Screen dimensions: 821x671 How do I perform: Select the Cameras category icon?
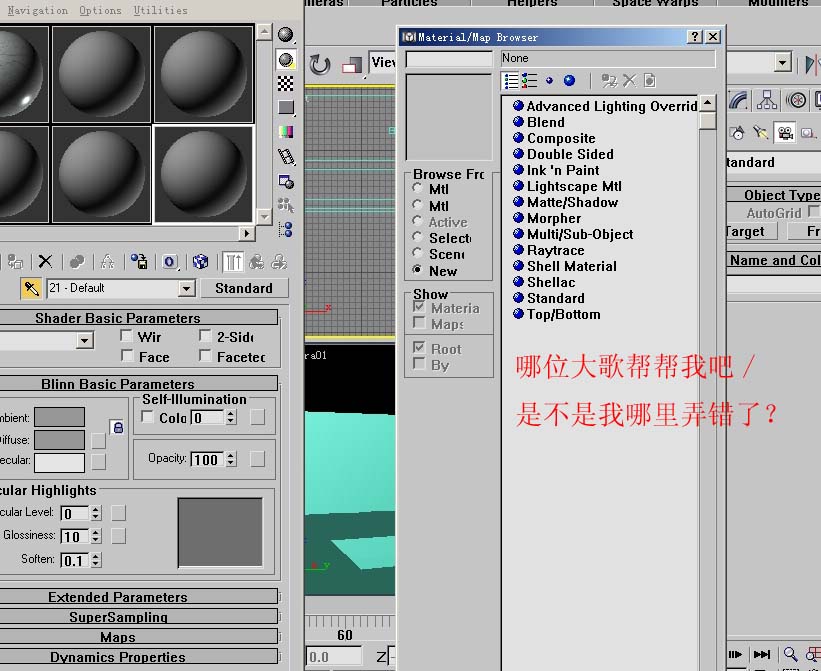pyautogui.click(x=785, y=133)
